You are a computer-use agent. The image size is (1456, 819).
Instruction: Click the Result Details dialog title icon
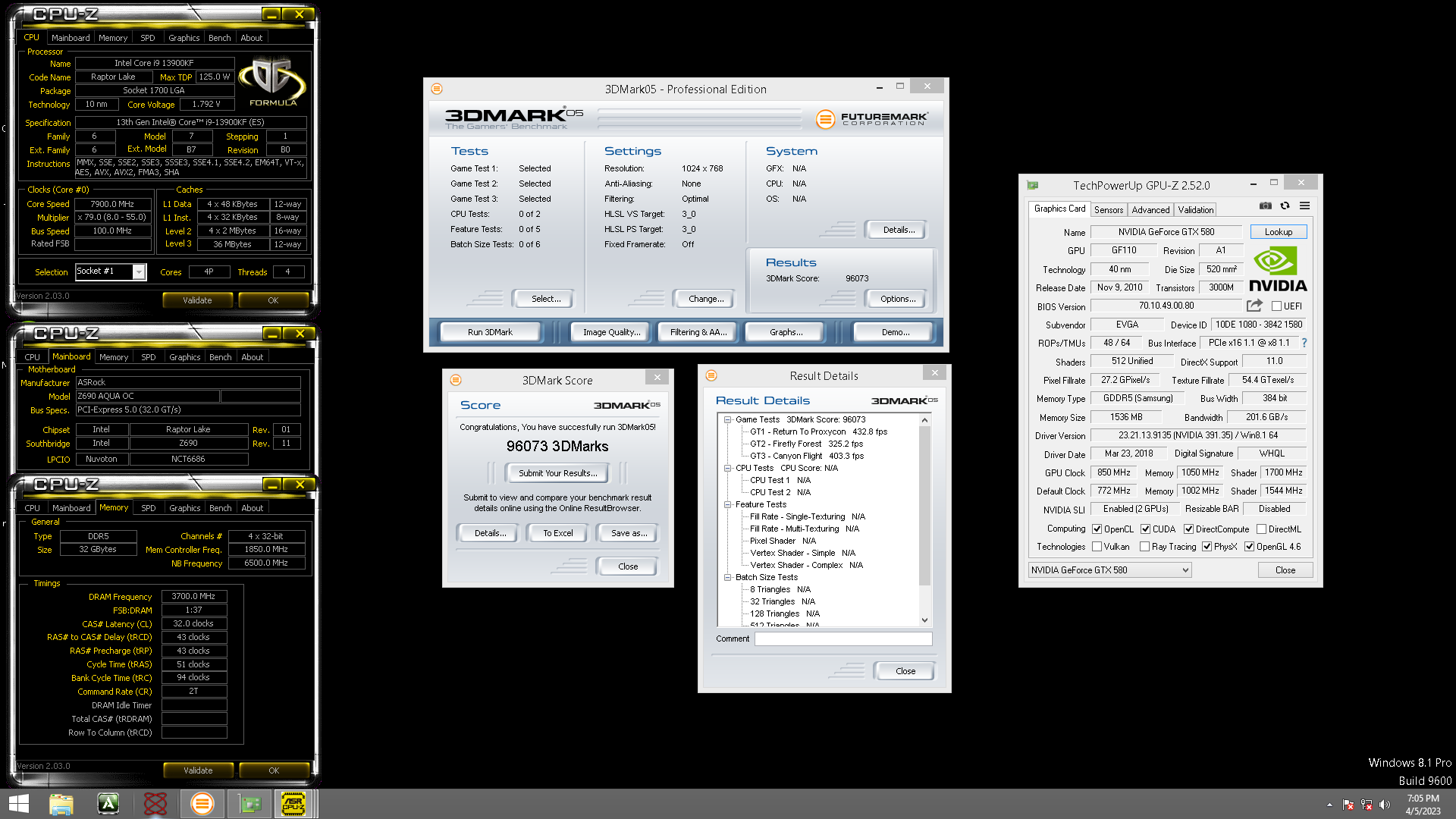click(711, 375)
